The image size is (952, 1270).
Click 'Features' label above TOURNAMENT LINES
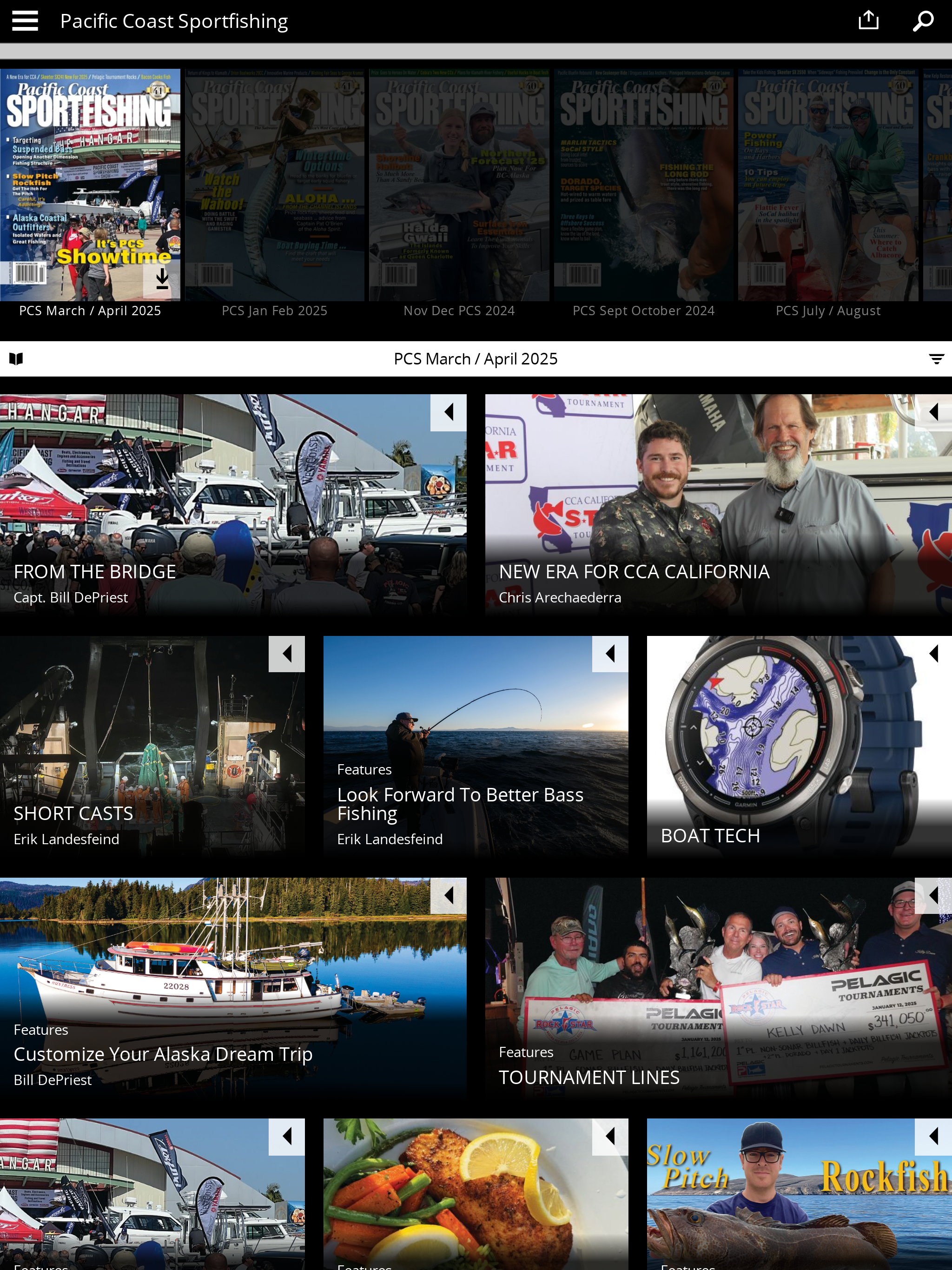(x=526, y=1052)
